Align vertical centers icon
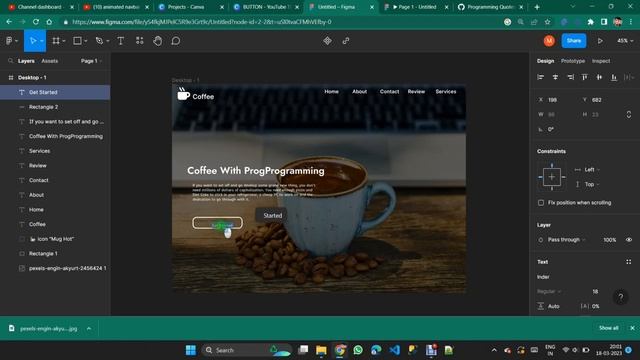This screenshot has width=640, height=360. pos(599,77)
